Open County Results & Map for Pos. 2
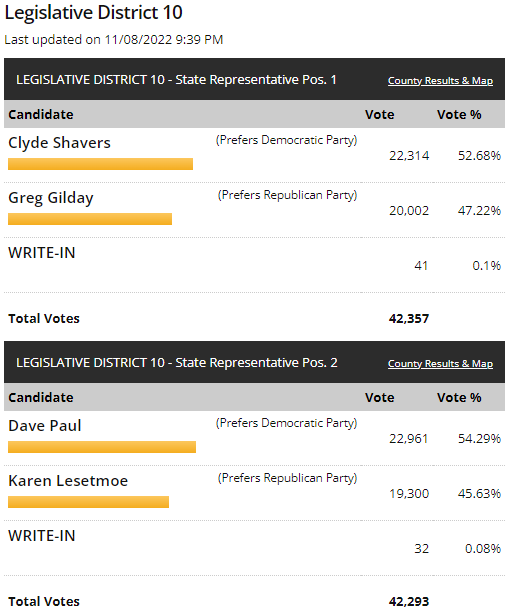This screenshot has width=510, height=611. (x=440, y=364)
